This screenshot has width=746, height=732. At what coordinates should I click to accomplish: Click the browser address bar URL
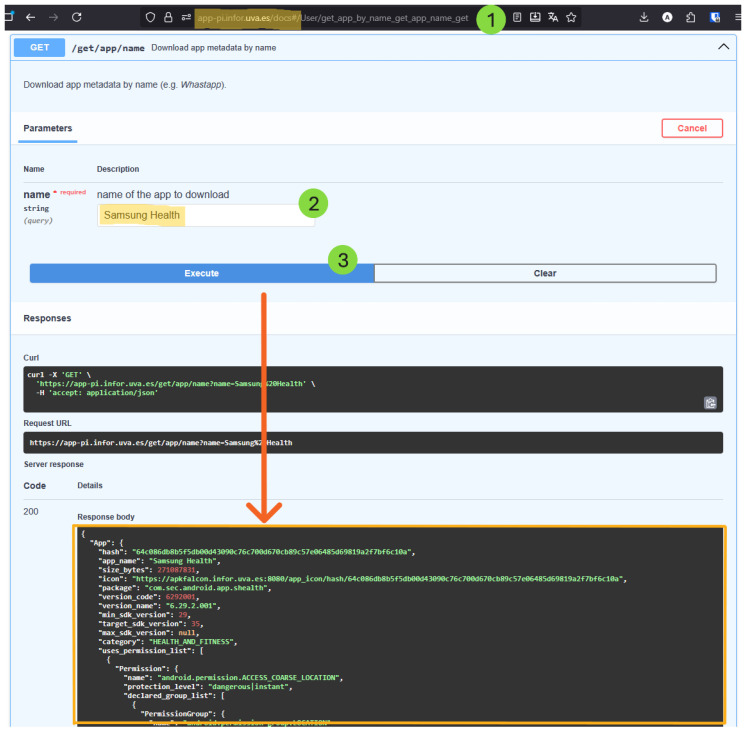[x=333, y=18]
